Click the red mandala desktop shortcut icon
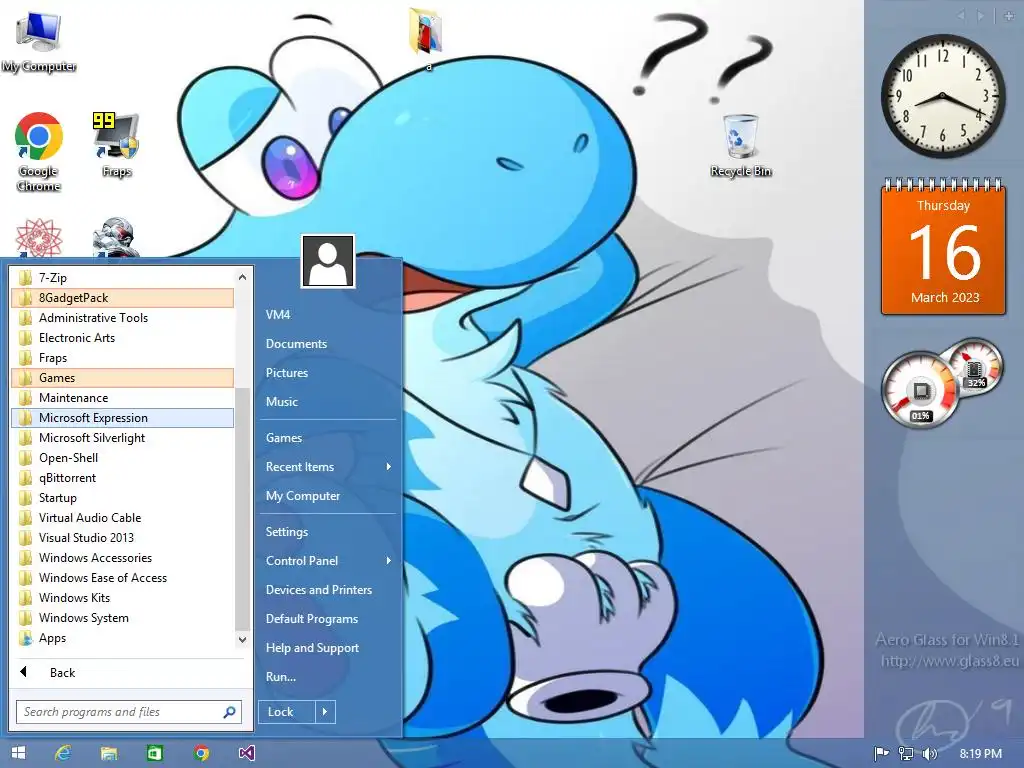 click(39, 237)
